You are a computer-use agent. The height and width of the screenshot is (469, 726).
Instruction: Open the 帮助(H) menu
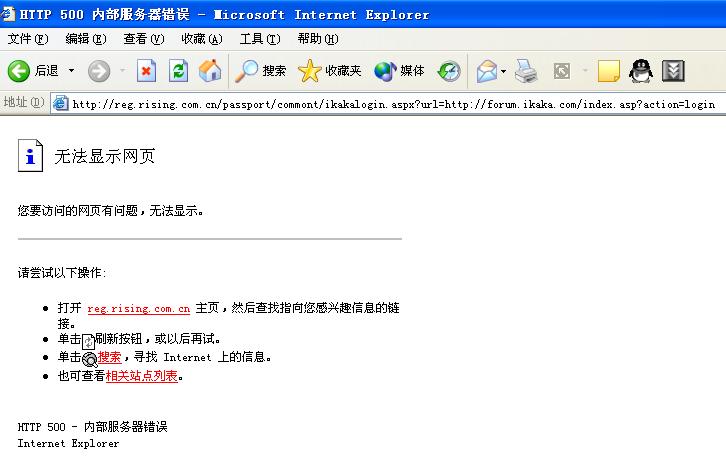tap(318, 39)
